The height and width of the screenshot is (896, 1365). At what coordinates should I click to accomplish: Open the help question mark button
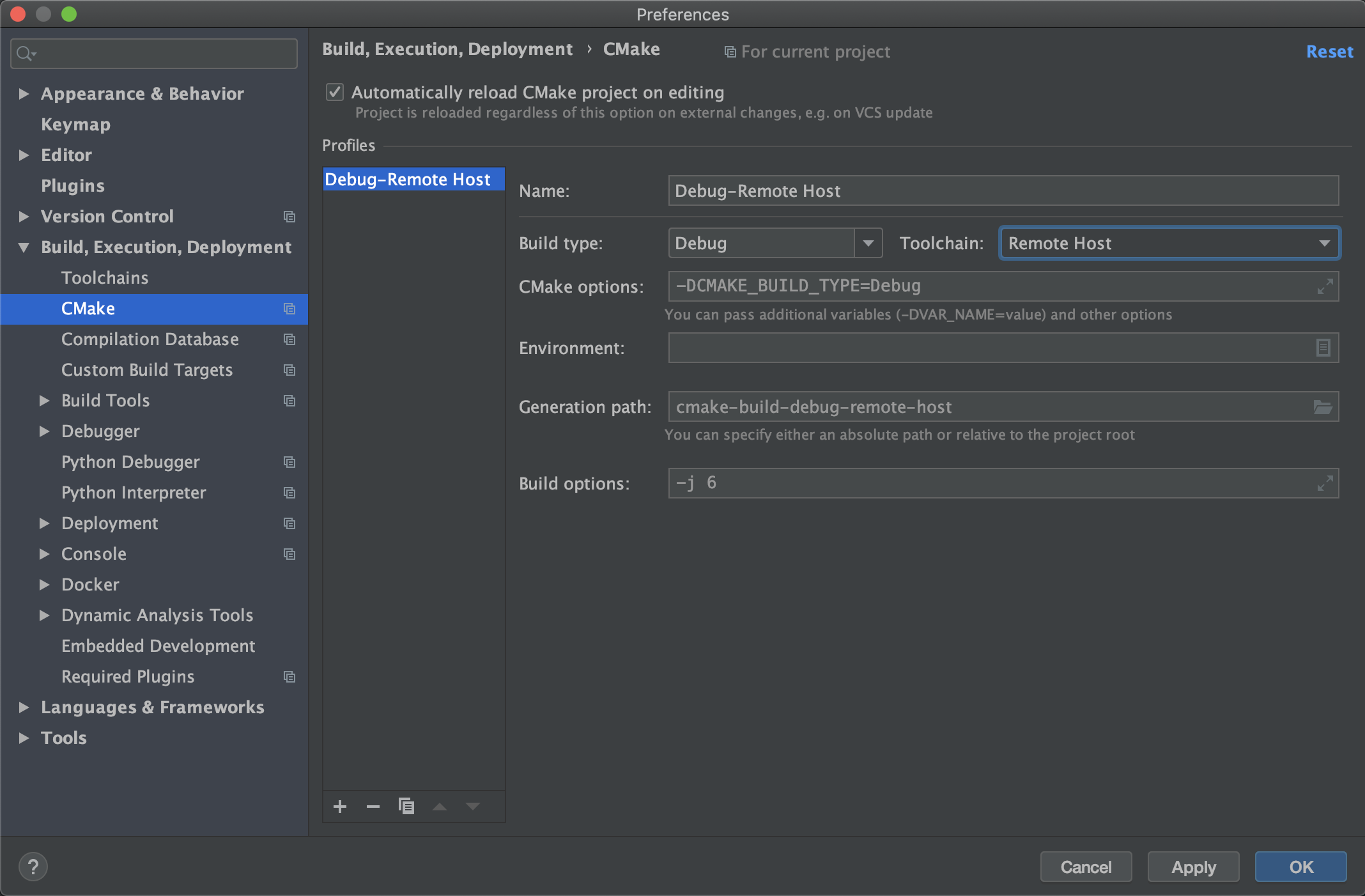tap(33, 867)
